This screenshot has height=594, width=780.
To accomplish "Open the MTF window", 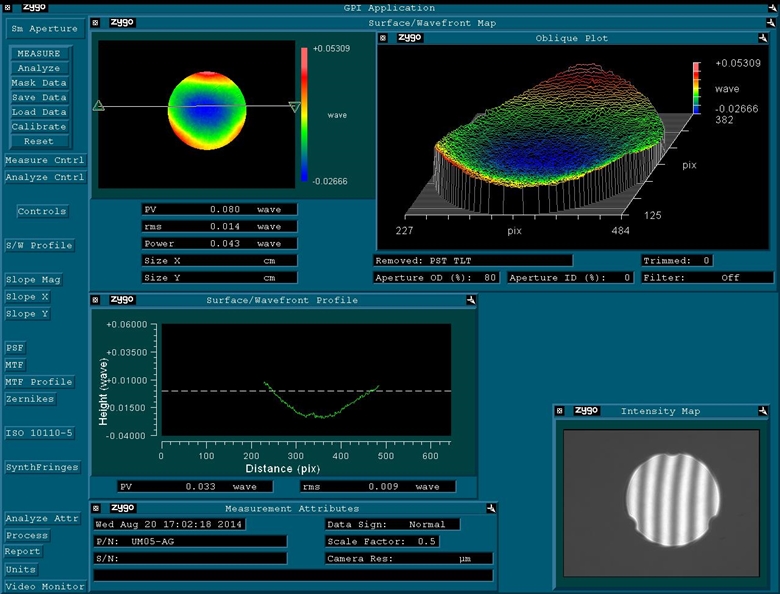I will pyautogui.click(x=15, y=365).
